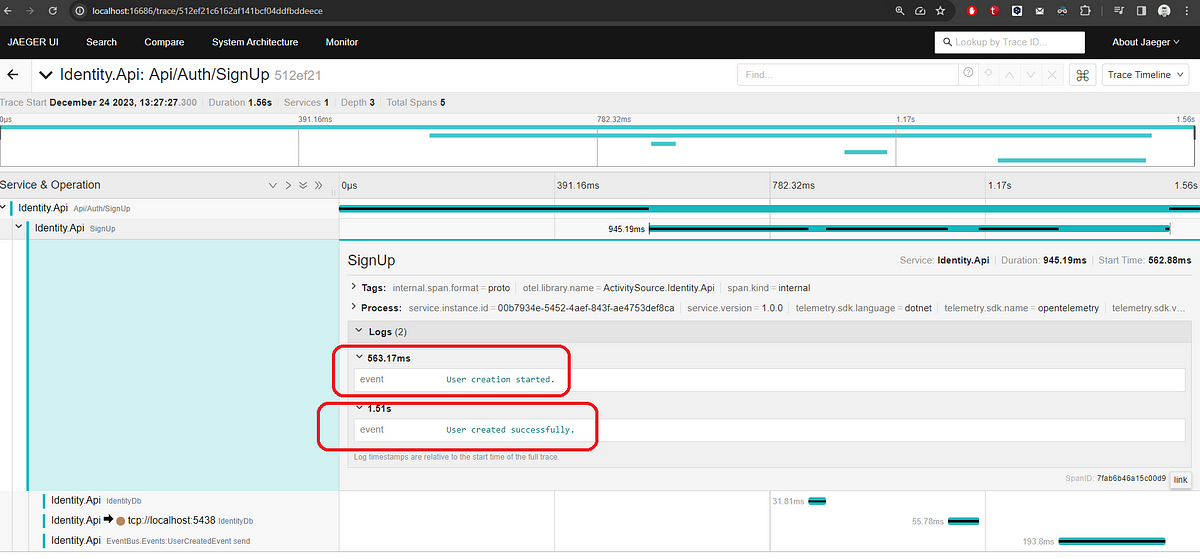Viewport: 1200px width, 559px height.
Task: Clear the Find search with the X icon
Action: [x=1054, y=75]
